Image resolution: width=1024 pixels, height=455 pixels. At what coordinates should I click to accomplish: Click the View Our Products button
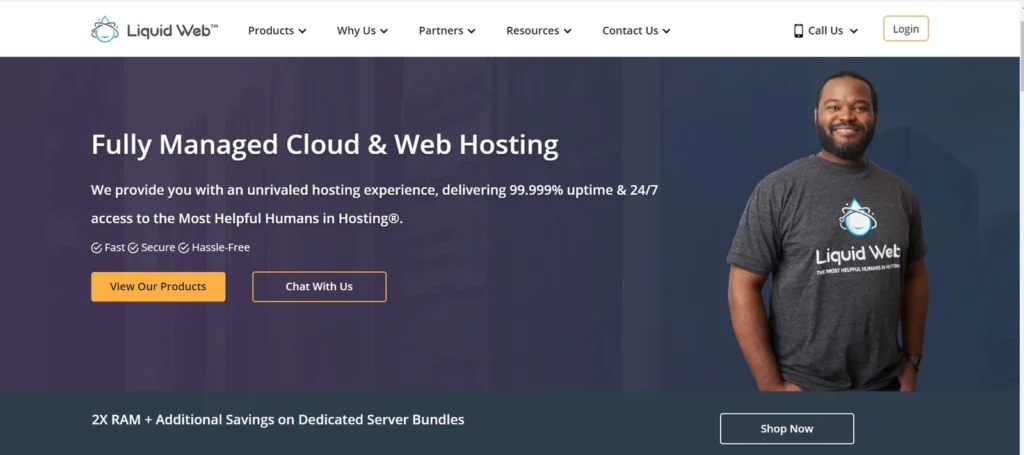158,287
